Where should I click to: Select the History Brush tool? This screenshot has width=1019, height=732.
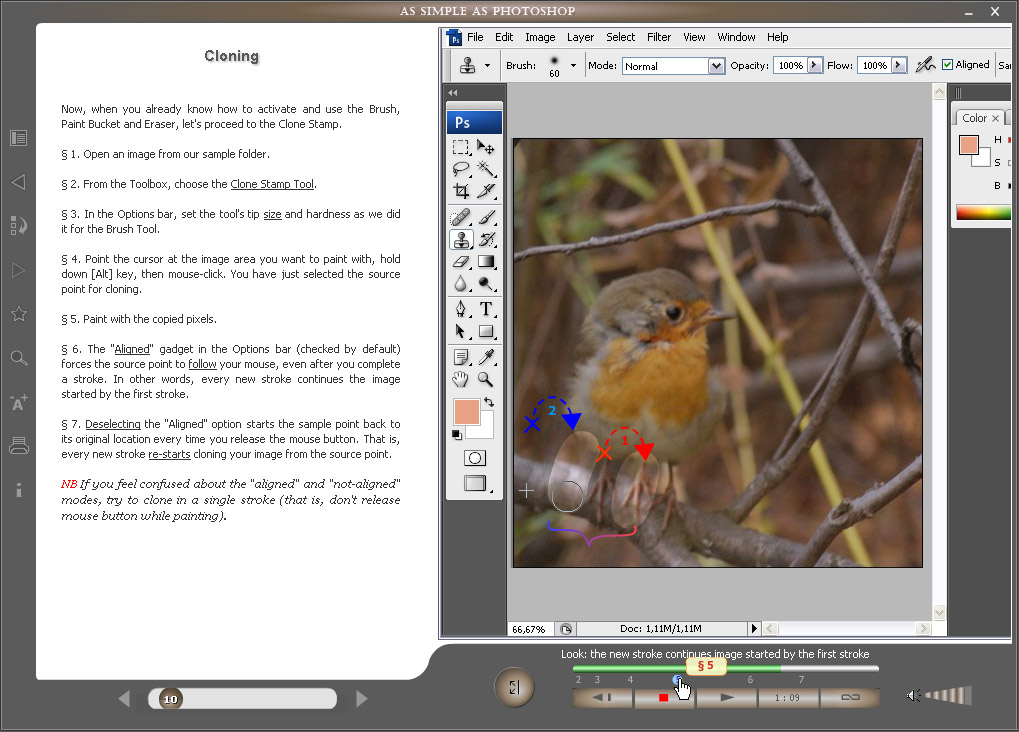coord(485,239)
